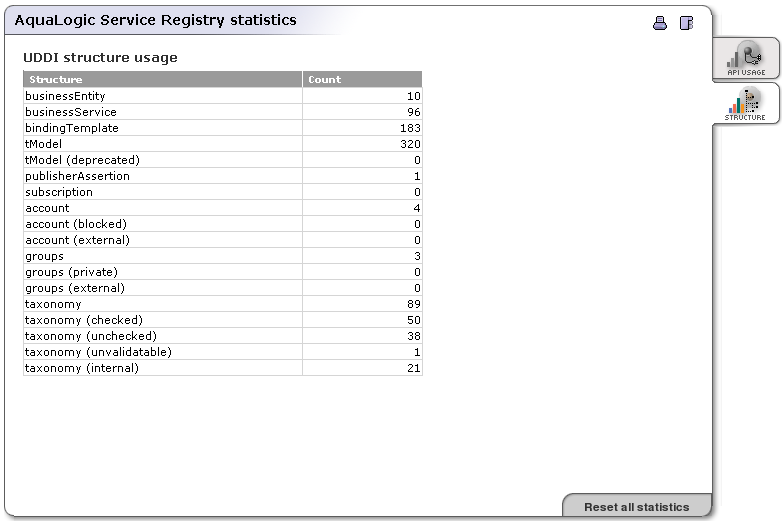This screenshot has width=784, height=521.
Task: Select the businessService row label
Action: pos(70,112)
